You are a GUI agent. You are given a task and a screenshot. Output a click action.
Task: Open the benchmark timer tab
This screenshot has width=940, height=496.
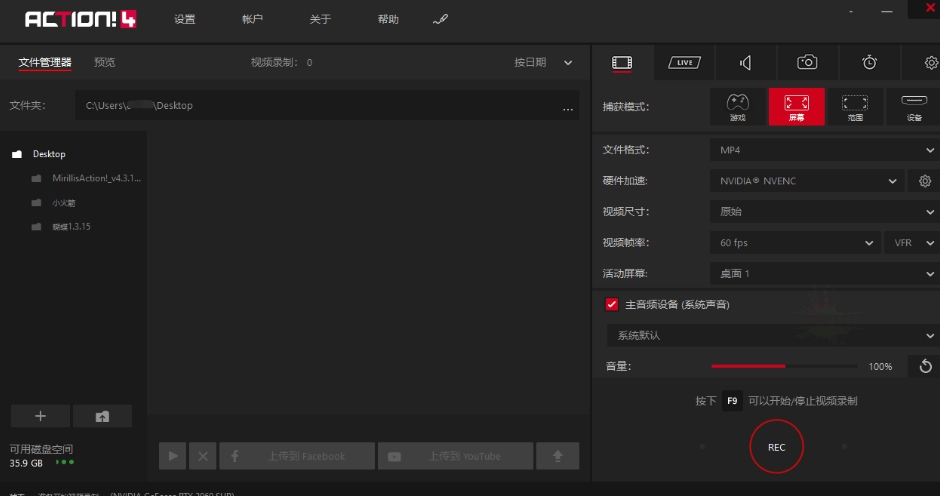pos(869,62)
